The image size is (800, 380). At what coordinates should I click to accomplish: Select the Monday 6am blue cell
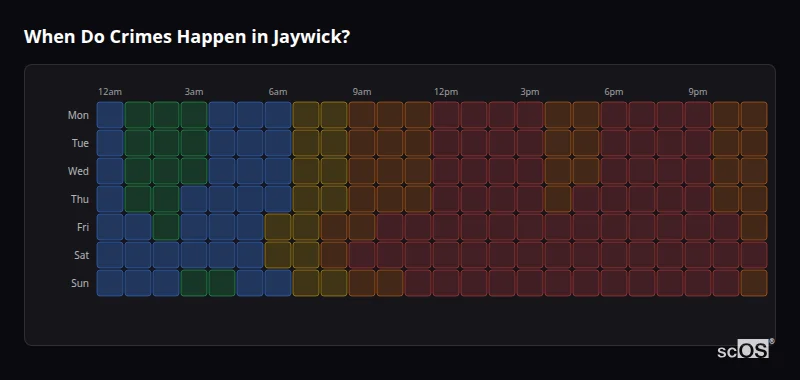(278, 115)
